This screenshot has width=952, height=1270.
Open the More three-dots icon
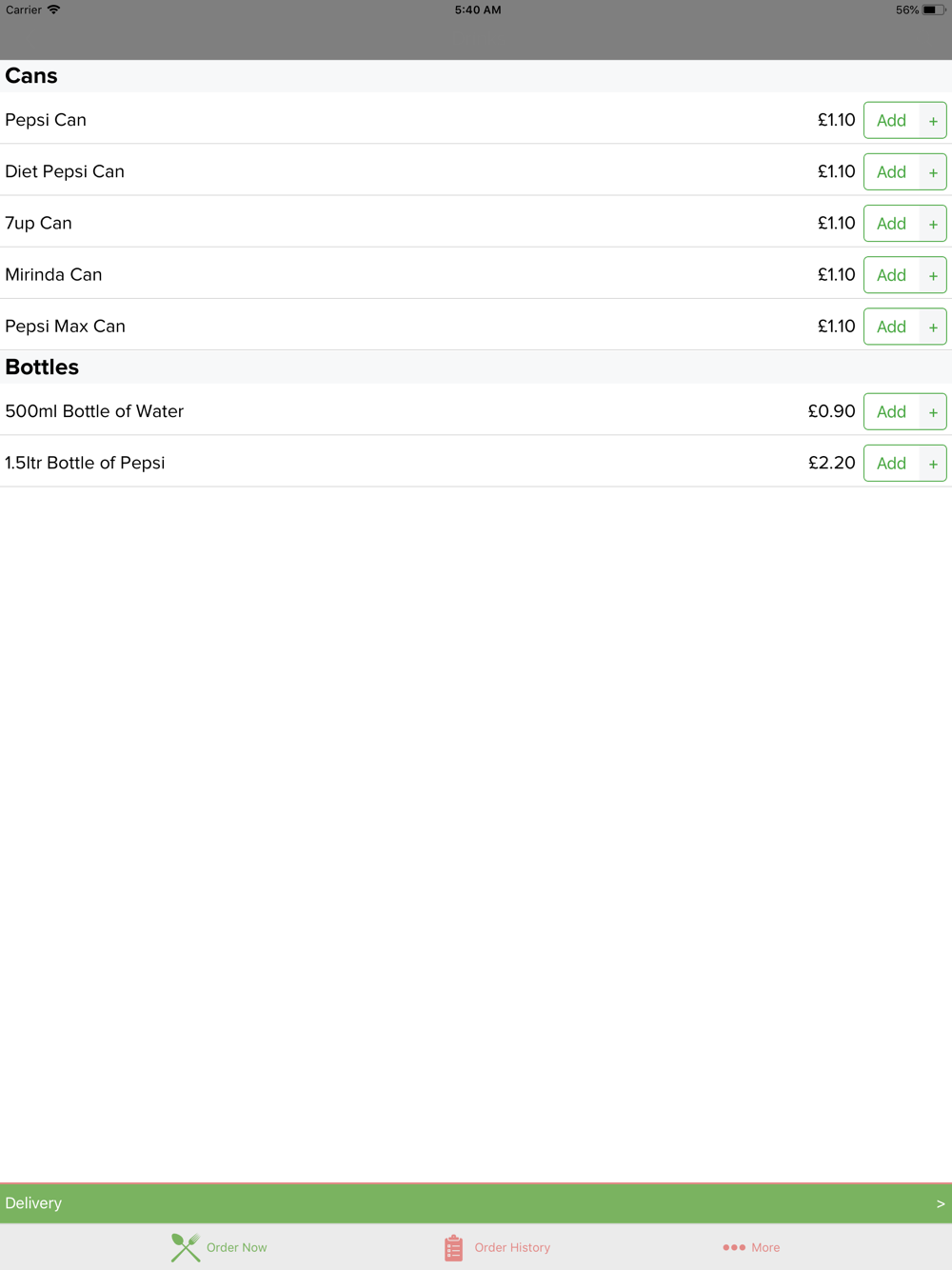click(x=734, y=1247)
